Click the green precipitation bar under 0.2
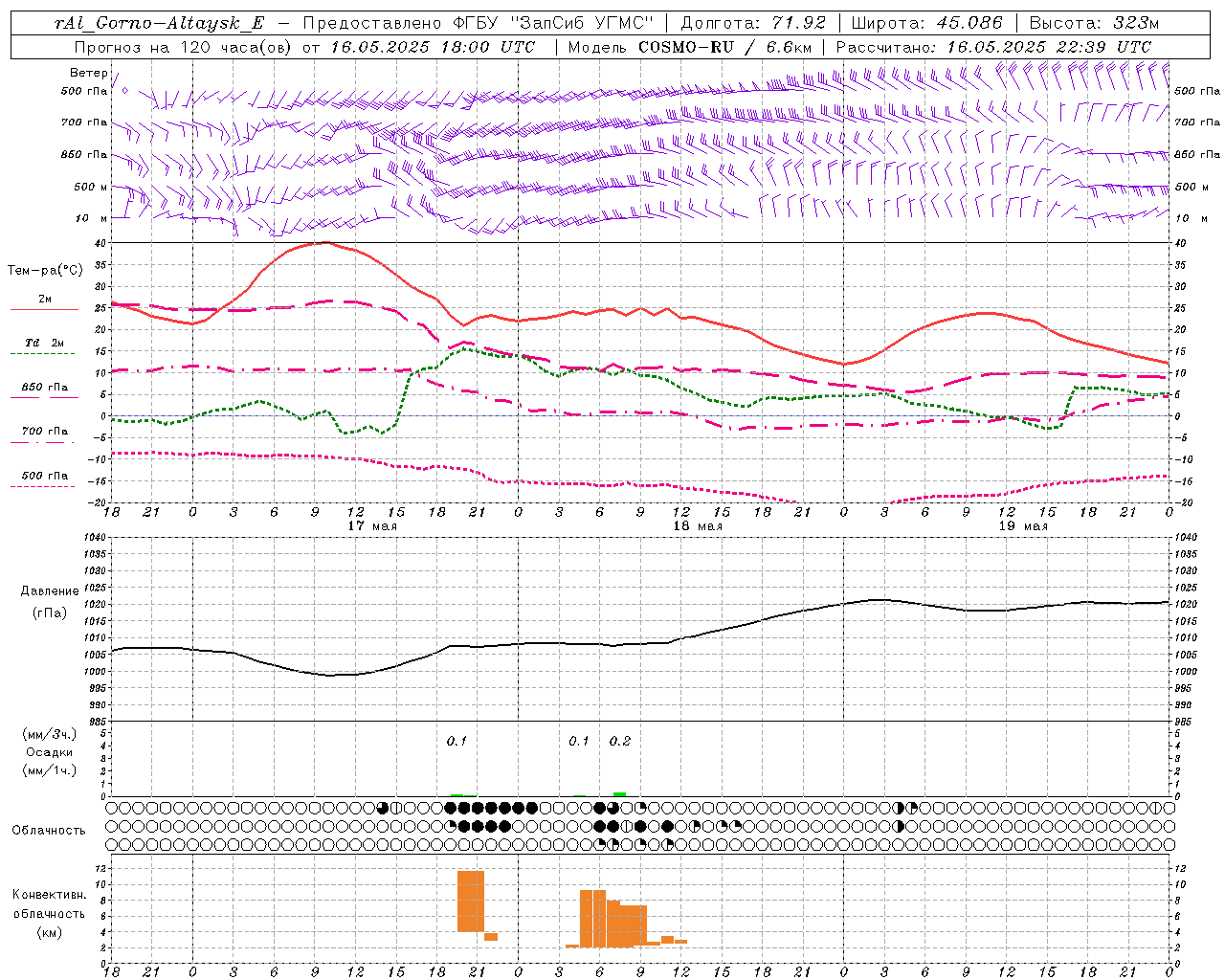Viewport: 1225px width, 980px height. coord(619,794)
